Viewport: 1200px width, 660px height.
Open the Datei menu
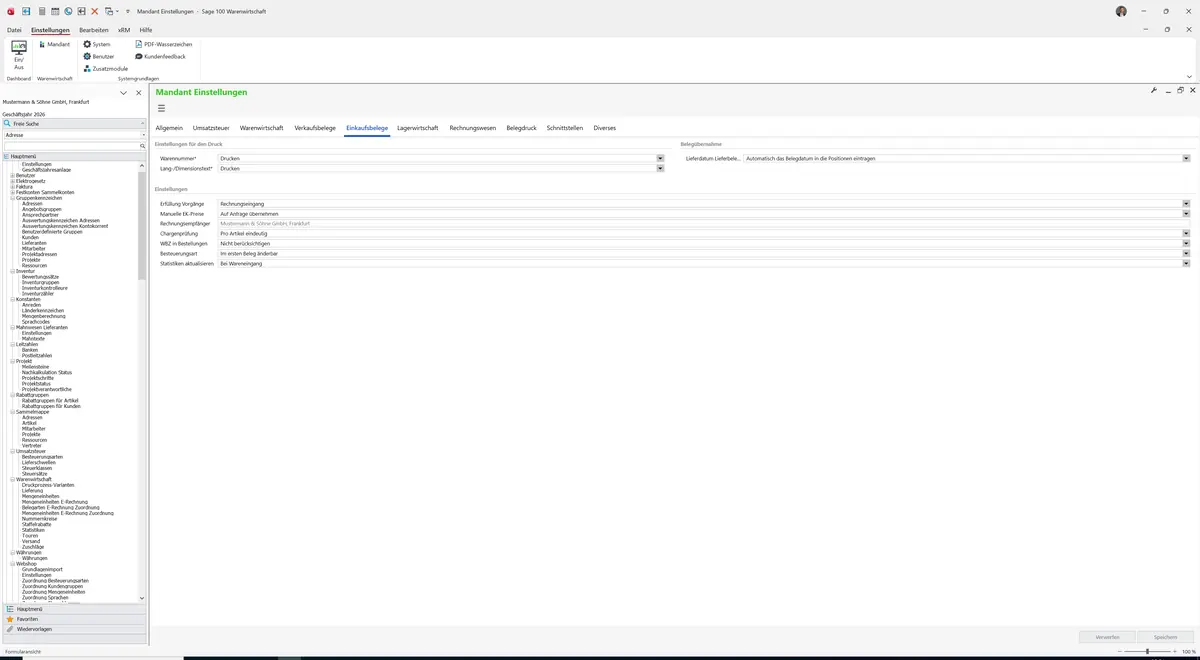point(14,30)
